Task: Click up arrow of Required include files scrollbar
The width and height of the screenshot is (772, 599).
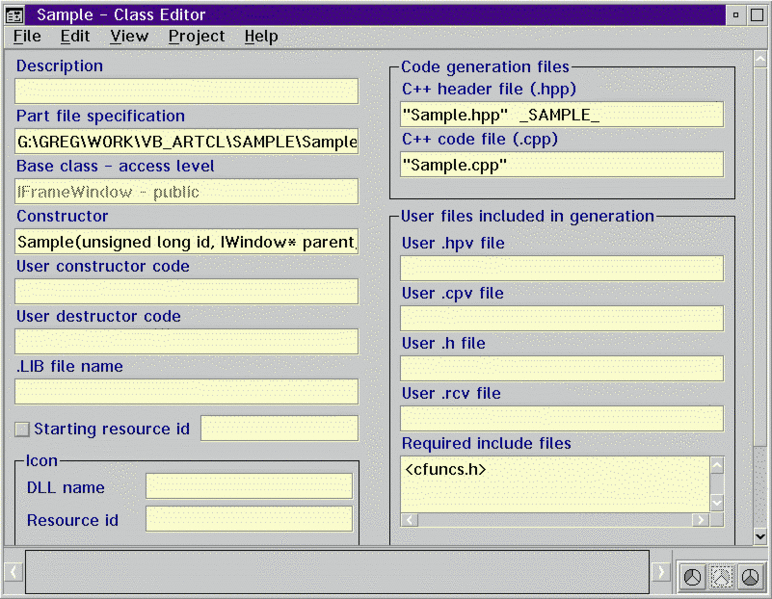Action: (x=717, y=465)
